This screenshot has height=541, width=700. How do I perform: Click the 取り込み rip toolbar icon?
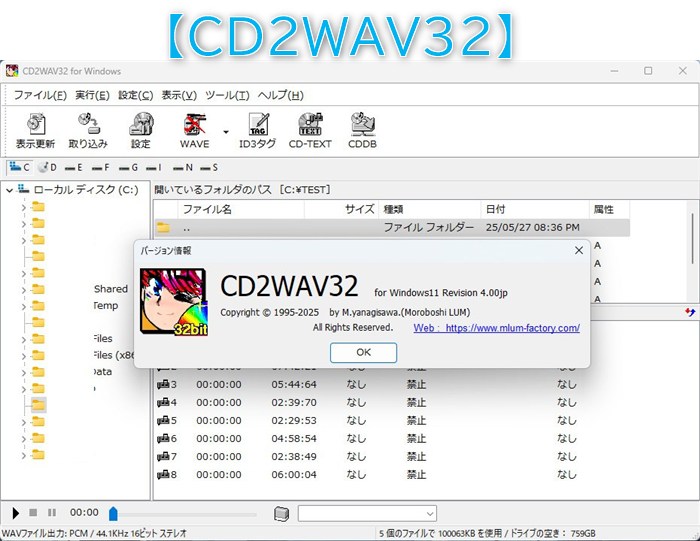click(88, 130)
